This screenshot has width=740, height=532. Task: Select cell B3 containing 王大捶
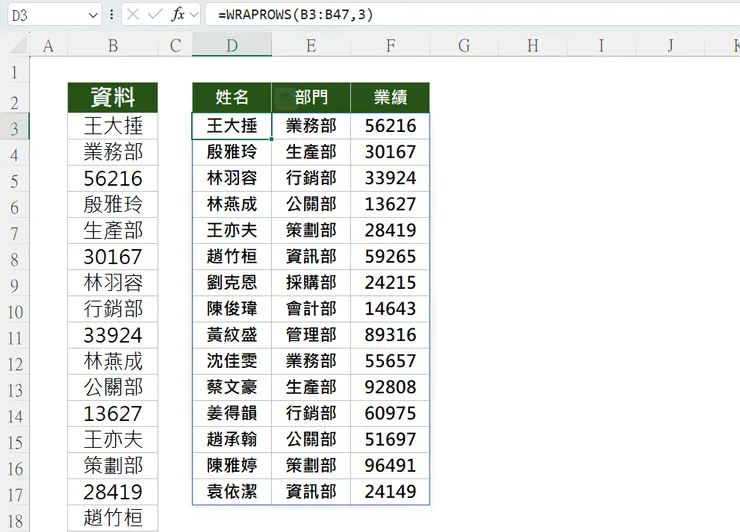coord(113,126)
